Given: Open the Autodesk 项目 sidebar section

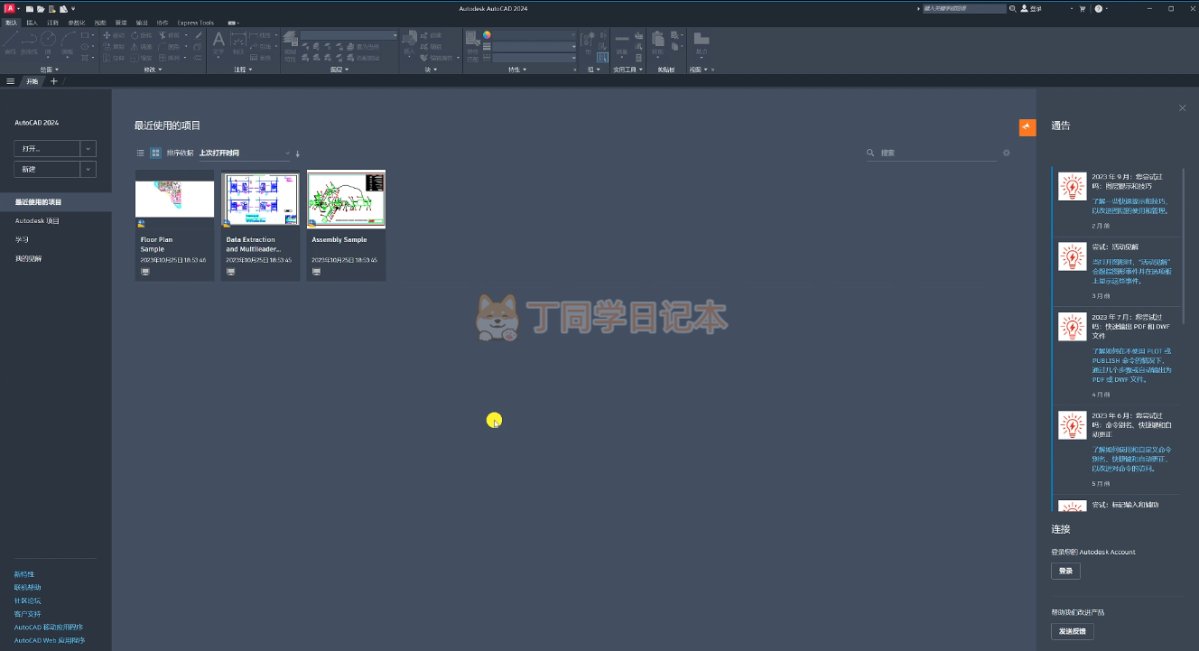Looking at the screenshot, I should [37, 220].
